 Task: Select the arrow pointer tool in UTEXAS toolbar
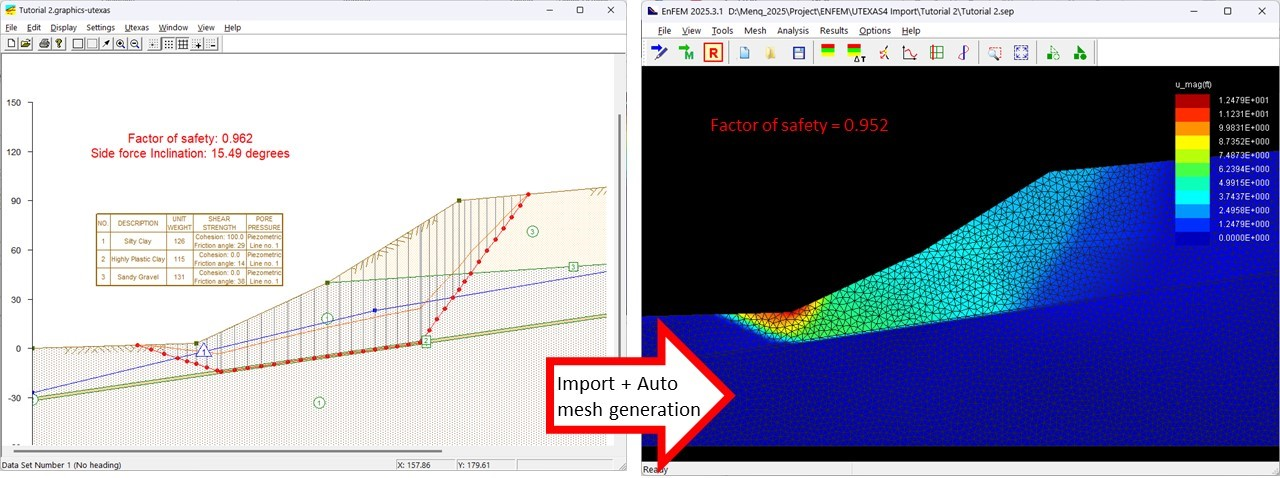[x=106, y=44]
